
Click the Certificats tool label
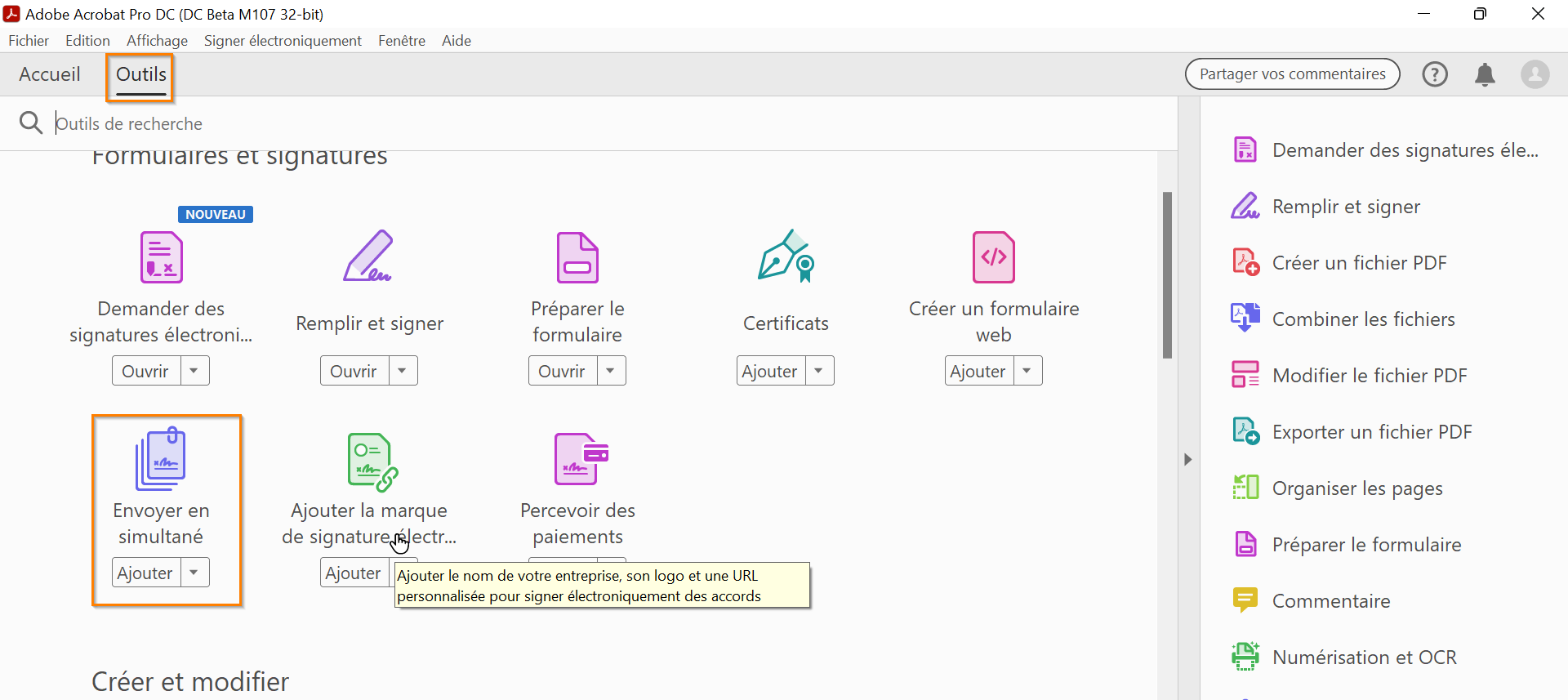coord(786,323)
